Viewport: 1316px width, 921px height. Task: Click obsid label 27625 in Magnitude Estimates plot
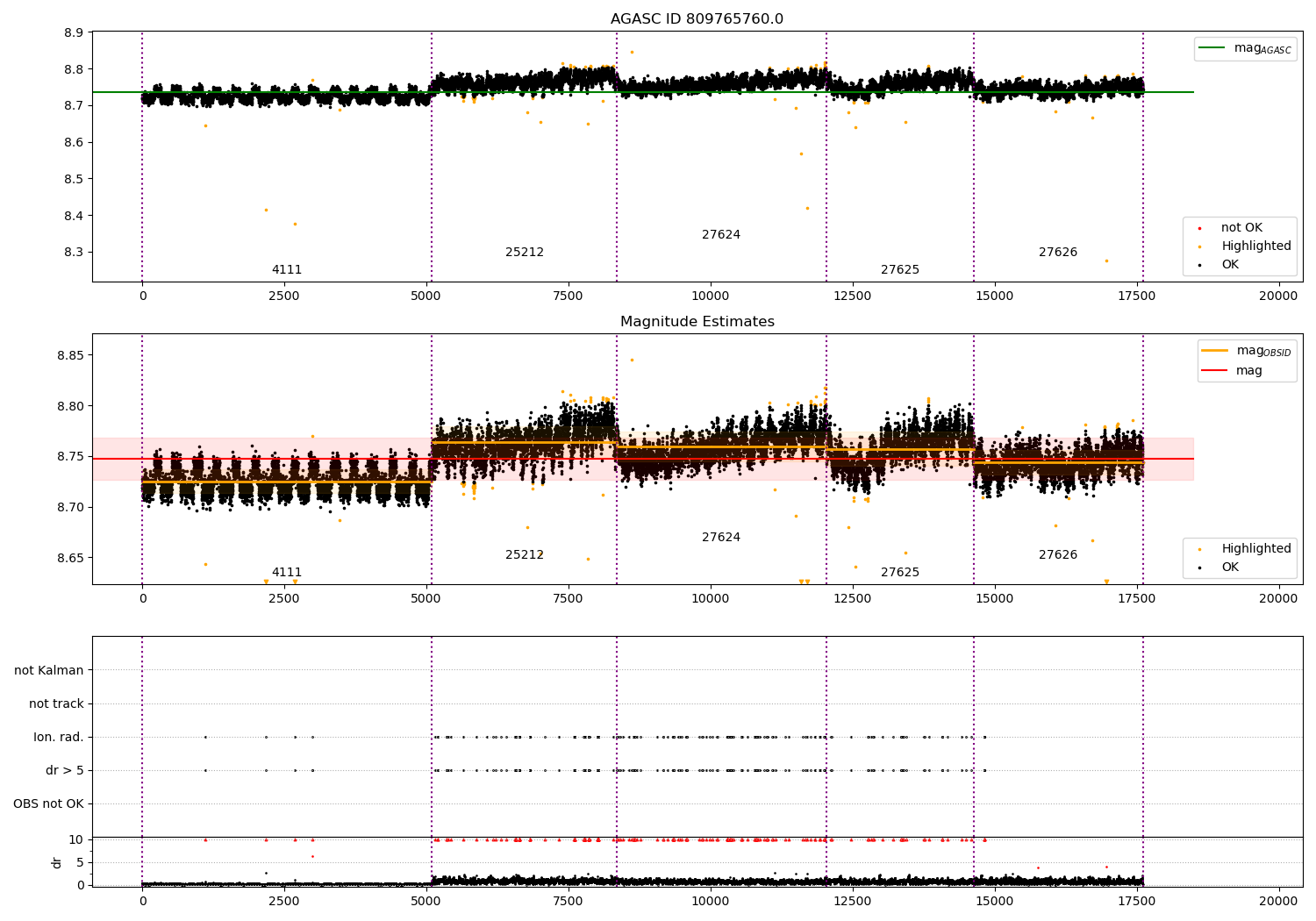[900, 573]
